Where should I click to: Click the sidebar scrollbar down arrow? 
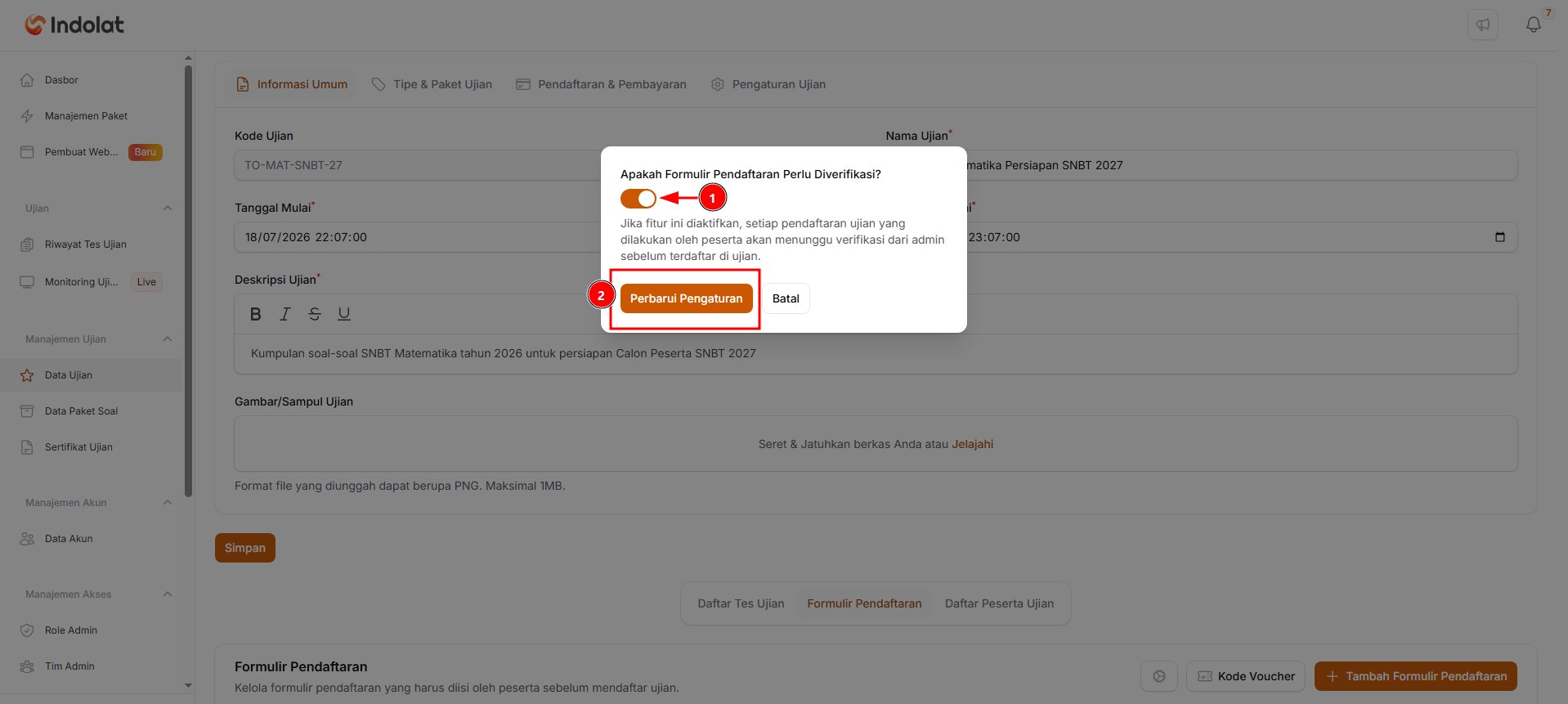coord(188,686)
